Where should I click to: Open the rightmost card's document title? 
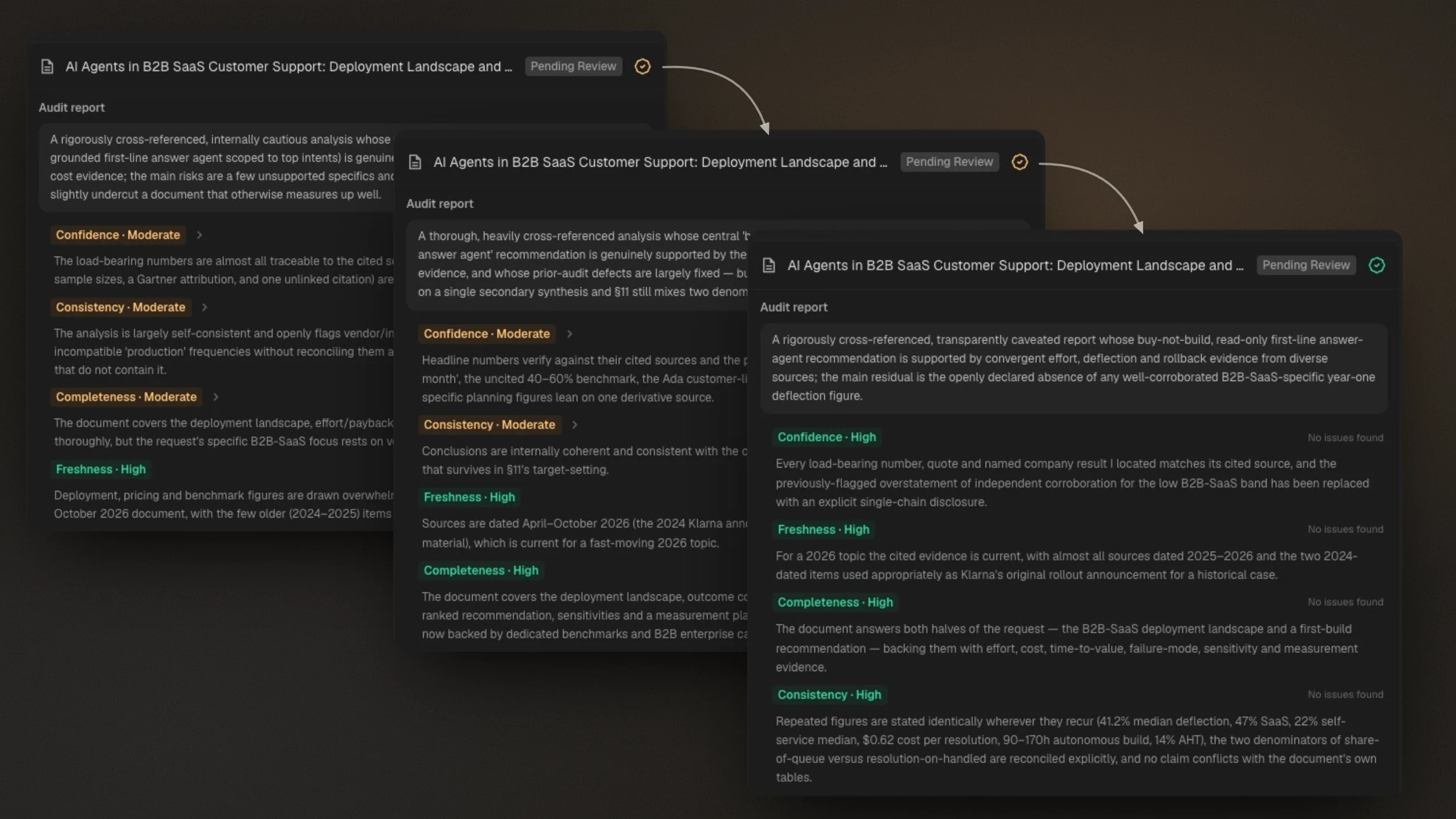(x=1015, y=265)
